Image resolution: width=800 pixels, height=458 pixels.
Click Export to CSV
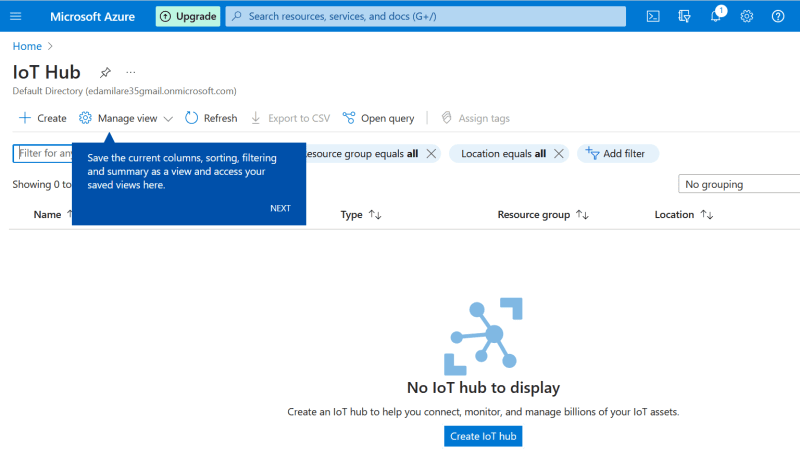pos(290,118)
